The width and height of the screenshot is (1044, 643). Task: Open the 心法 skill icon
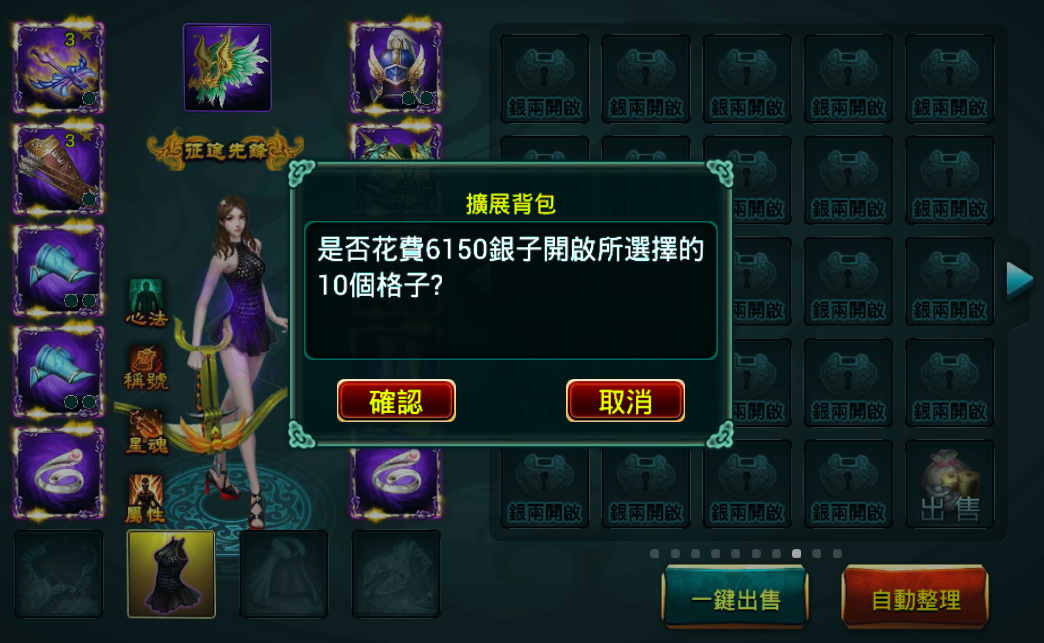coord(146,303)
